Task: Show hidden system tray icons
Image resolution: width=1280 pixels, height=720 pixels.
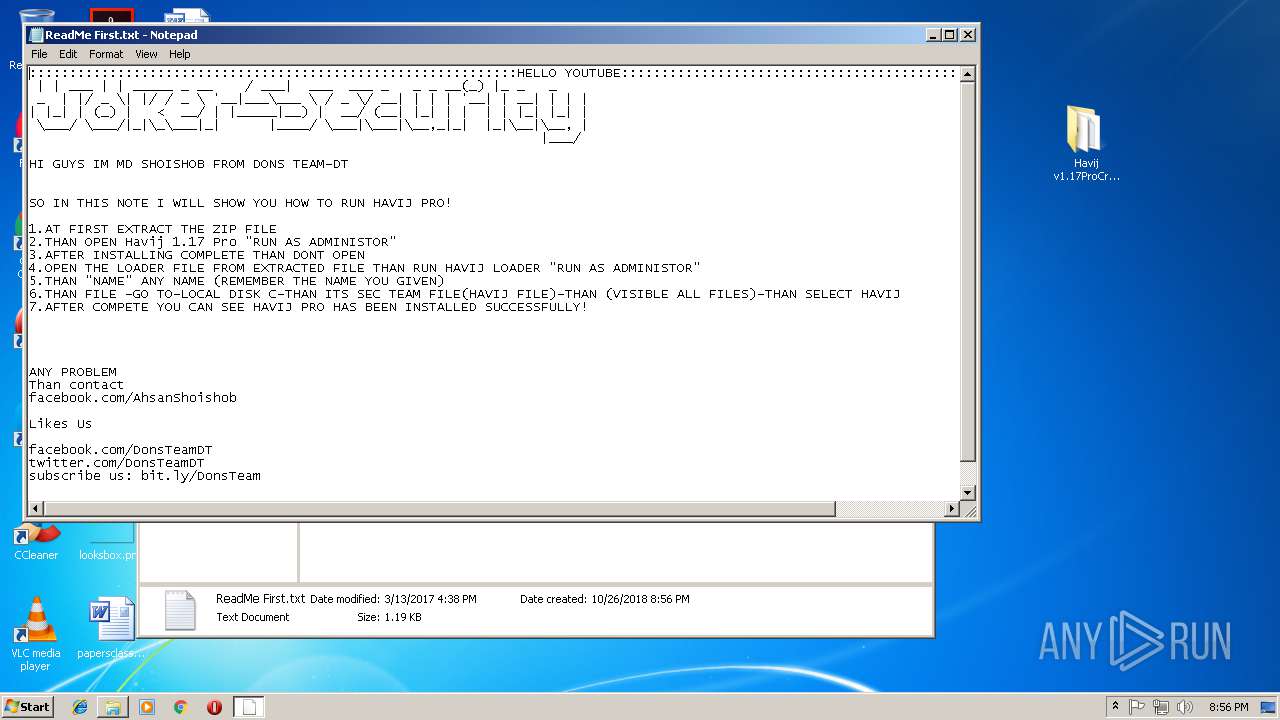Action: click(x=1115, y=707)
